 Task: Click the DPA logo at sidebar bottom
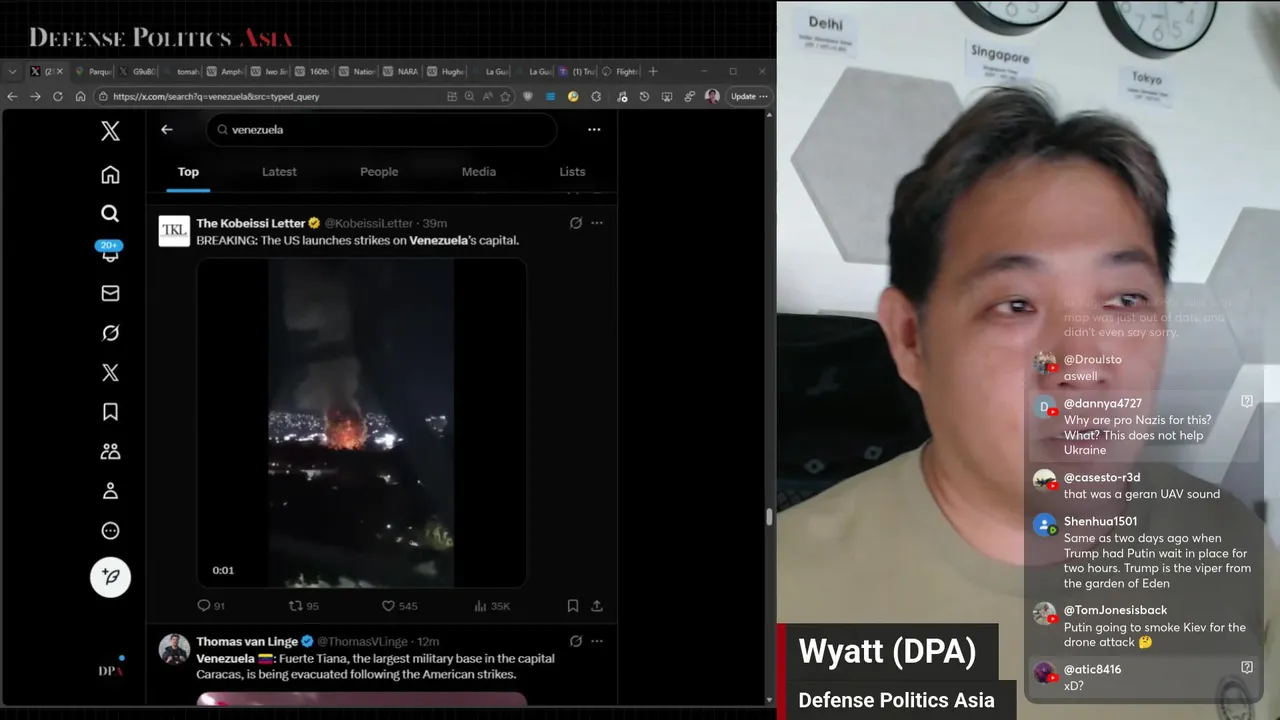[x=111, y=669]
